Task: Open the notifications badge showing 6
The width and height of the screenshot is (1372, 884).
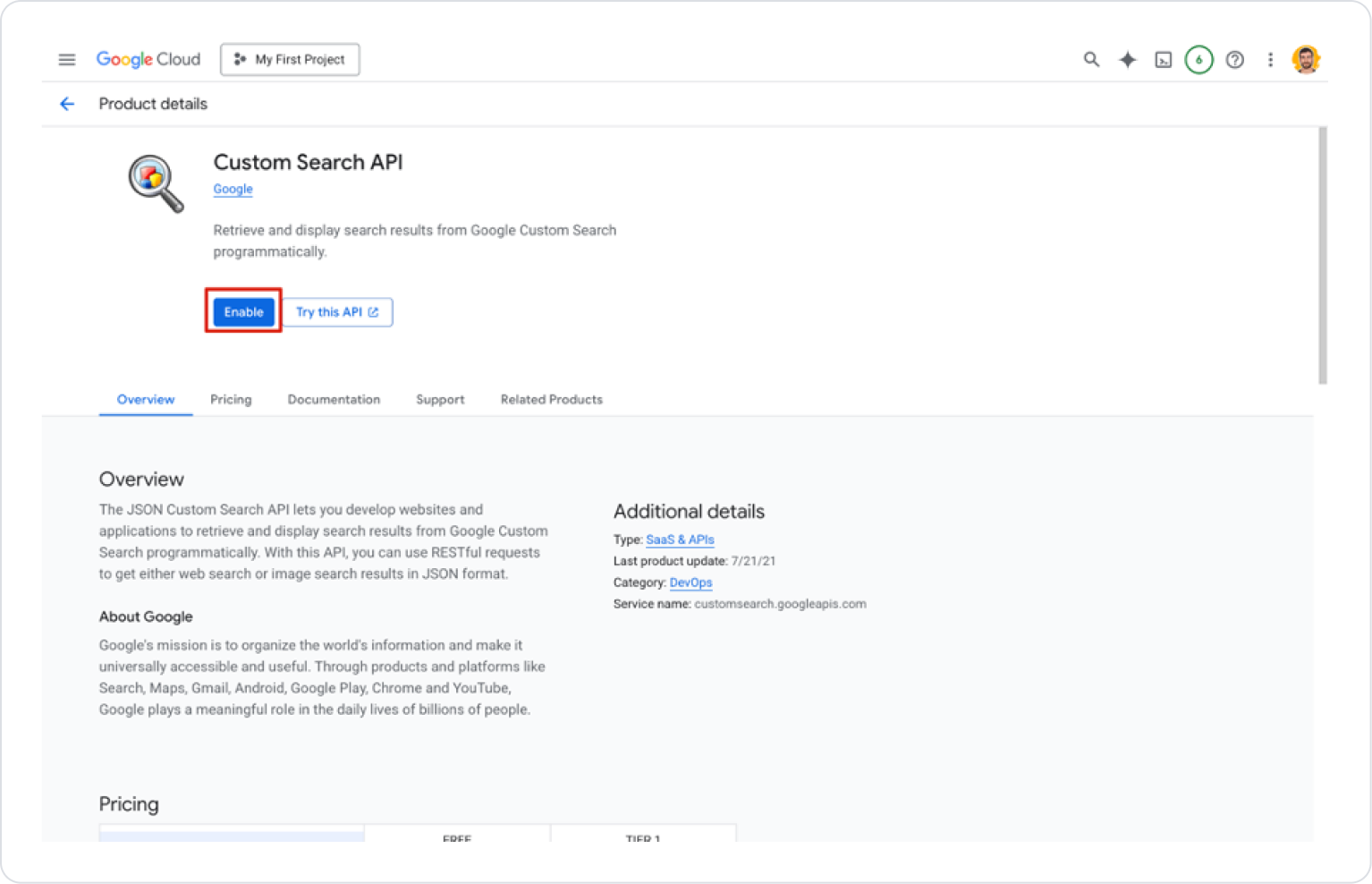Action: [1198, 60]
